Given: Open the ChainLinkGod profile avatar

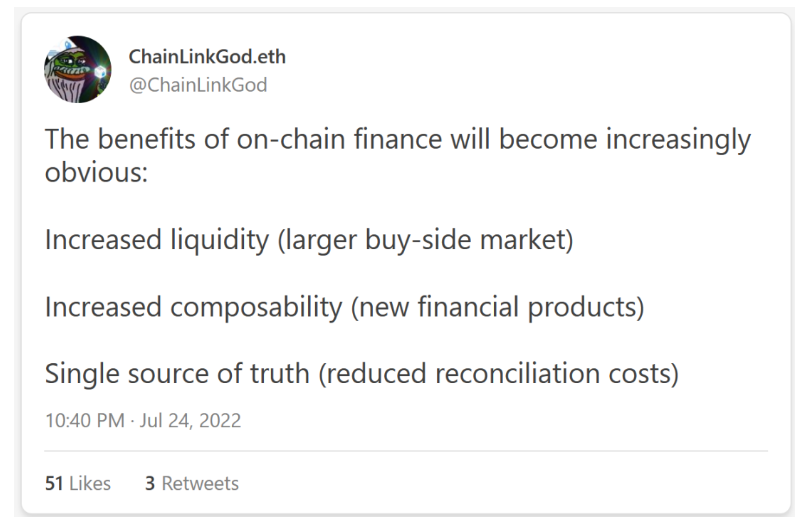Looking at the screenshot, I should pyautogui.click(x=78, y=69).
